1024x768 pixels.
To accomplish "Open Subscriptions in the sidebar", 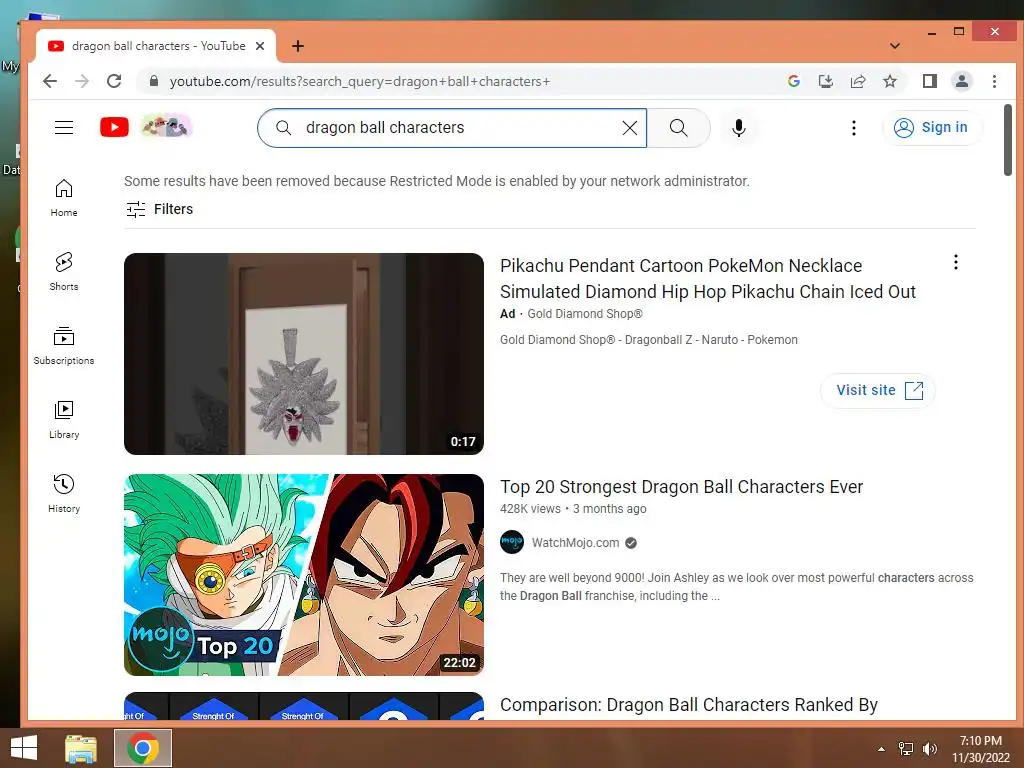I will 64,345.
